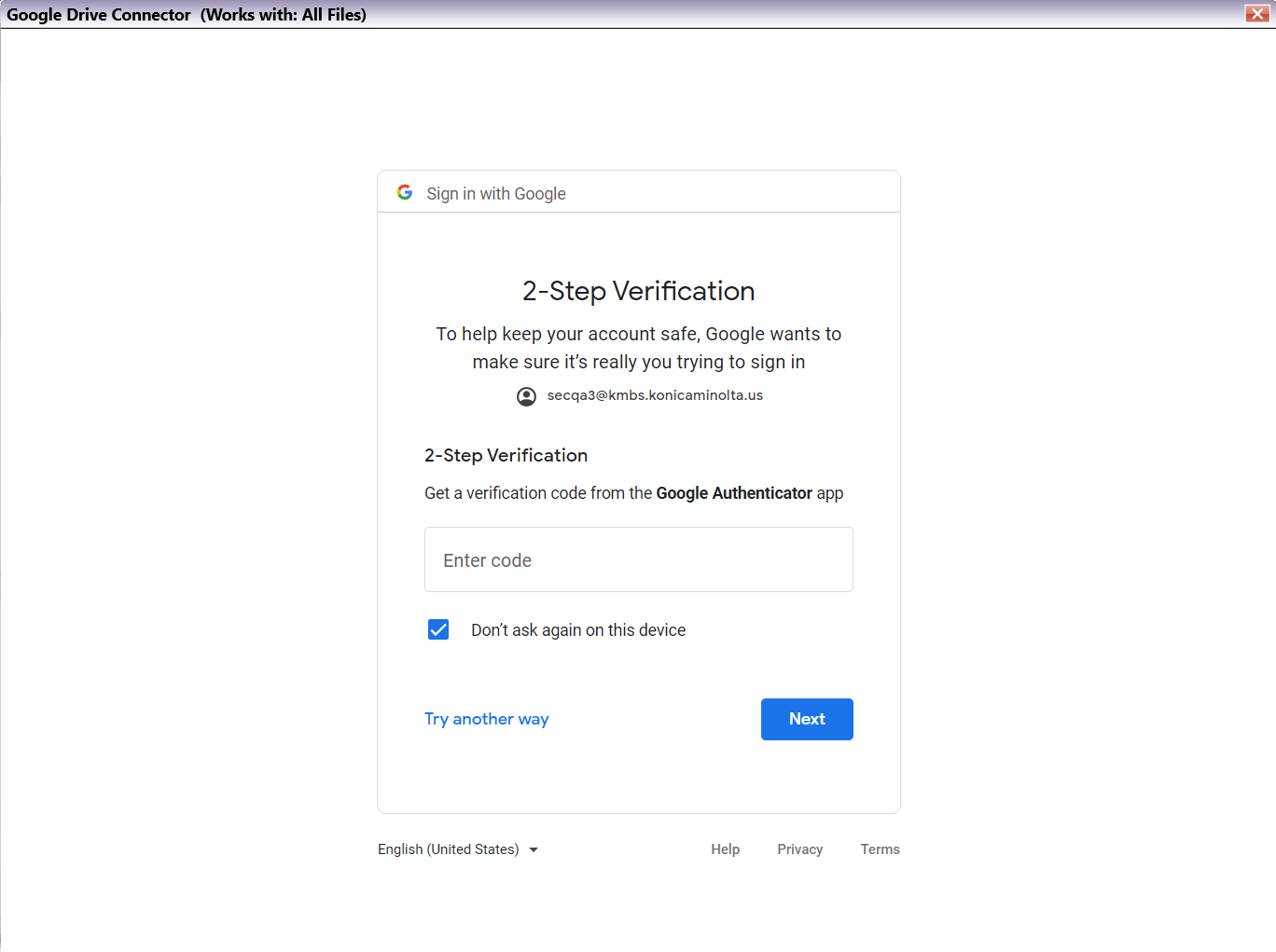Close the Google Drive Connector window
This screenshot has height=952, width=1276.
1257,13
